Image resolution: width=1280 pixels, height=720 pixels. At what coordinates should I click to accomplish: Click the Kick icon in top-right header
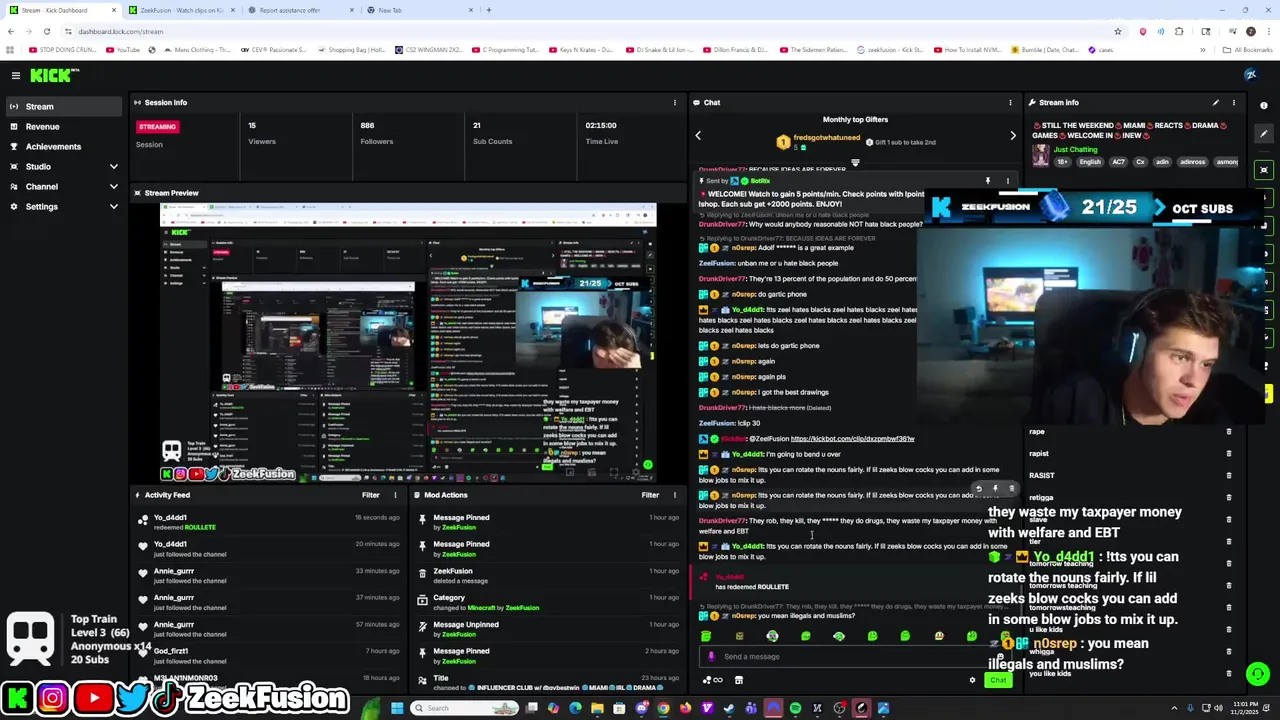[1250, 75]
